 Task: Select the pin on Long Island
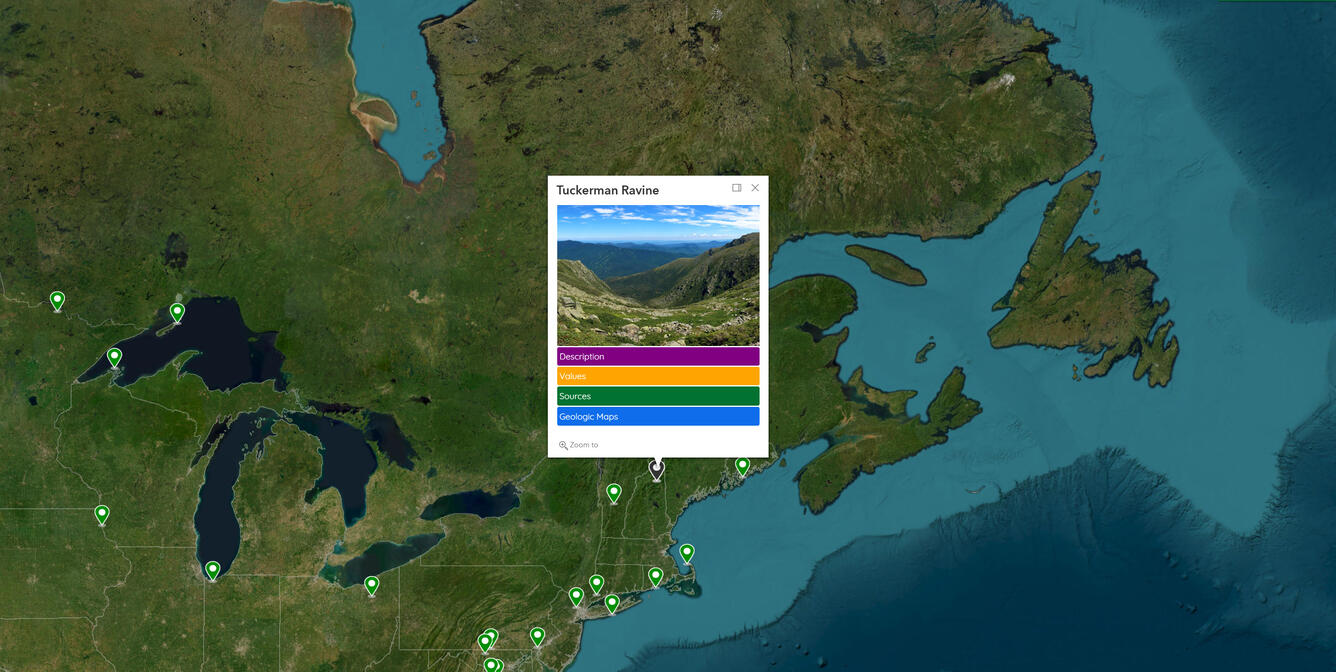pyautogui.click(x=611, y=601)
